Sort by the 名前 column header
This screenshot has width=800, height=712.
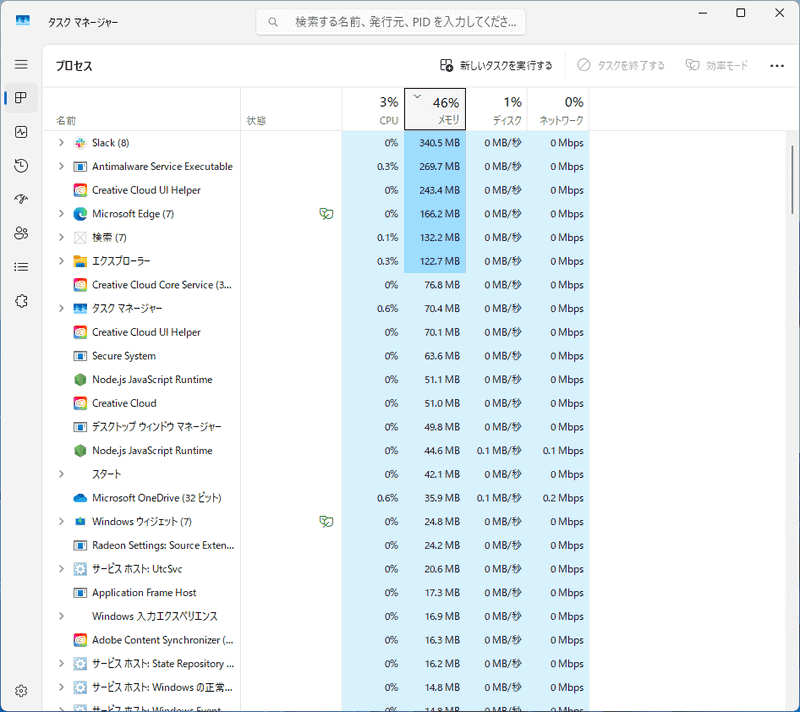141,109
